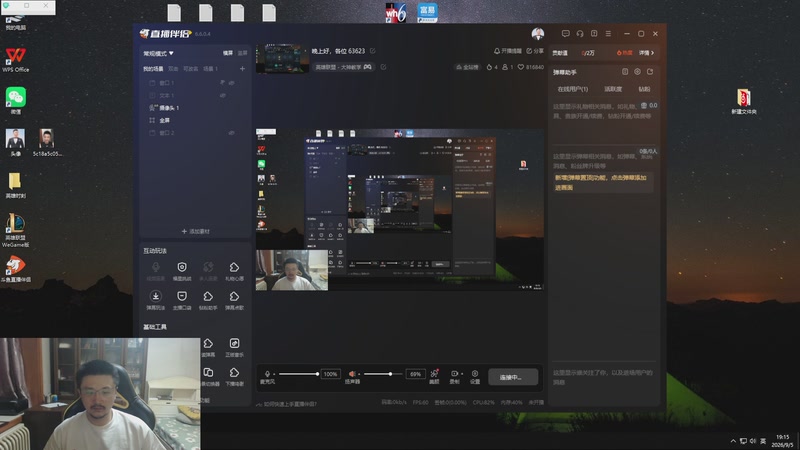Switch to the 在线用户(1) tab

(x=572, y=89)
